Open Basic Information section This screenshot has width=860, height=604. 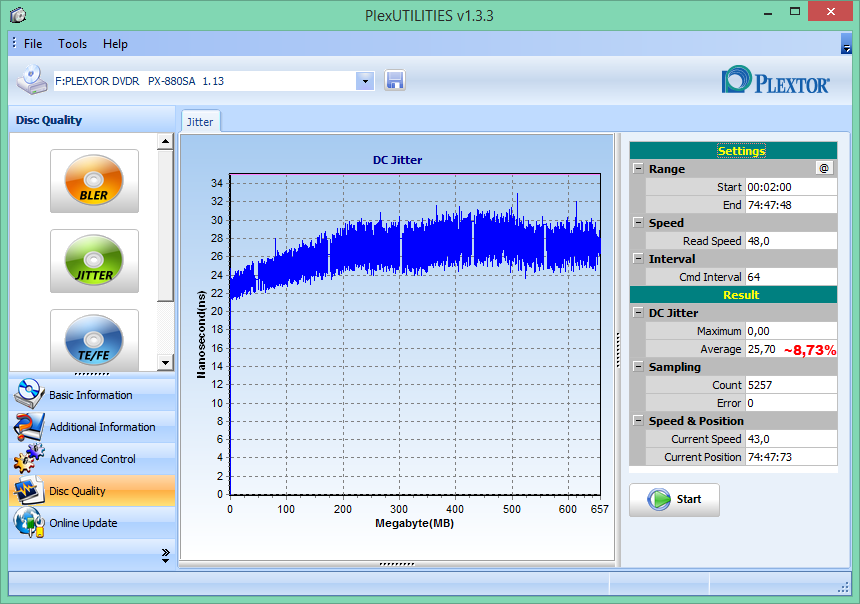click(x=92, y=394)
